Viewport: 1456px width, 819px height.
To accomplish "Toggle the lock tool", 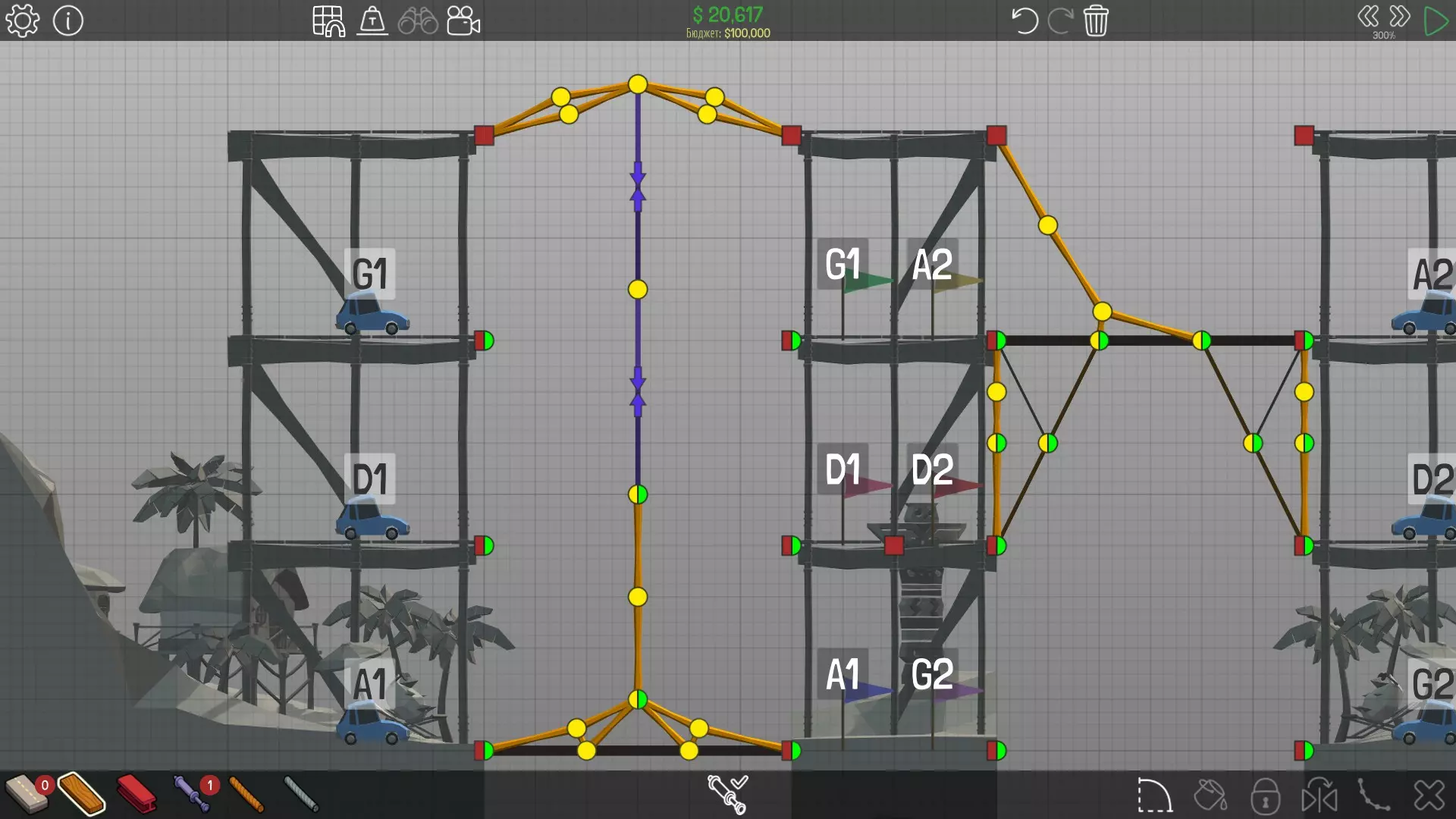I will (1265, 795).
